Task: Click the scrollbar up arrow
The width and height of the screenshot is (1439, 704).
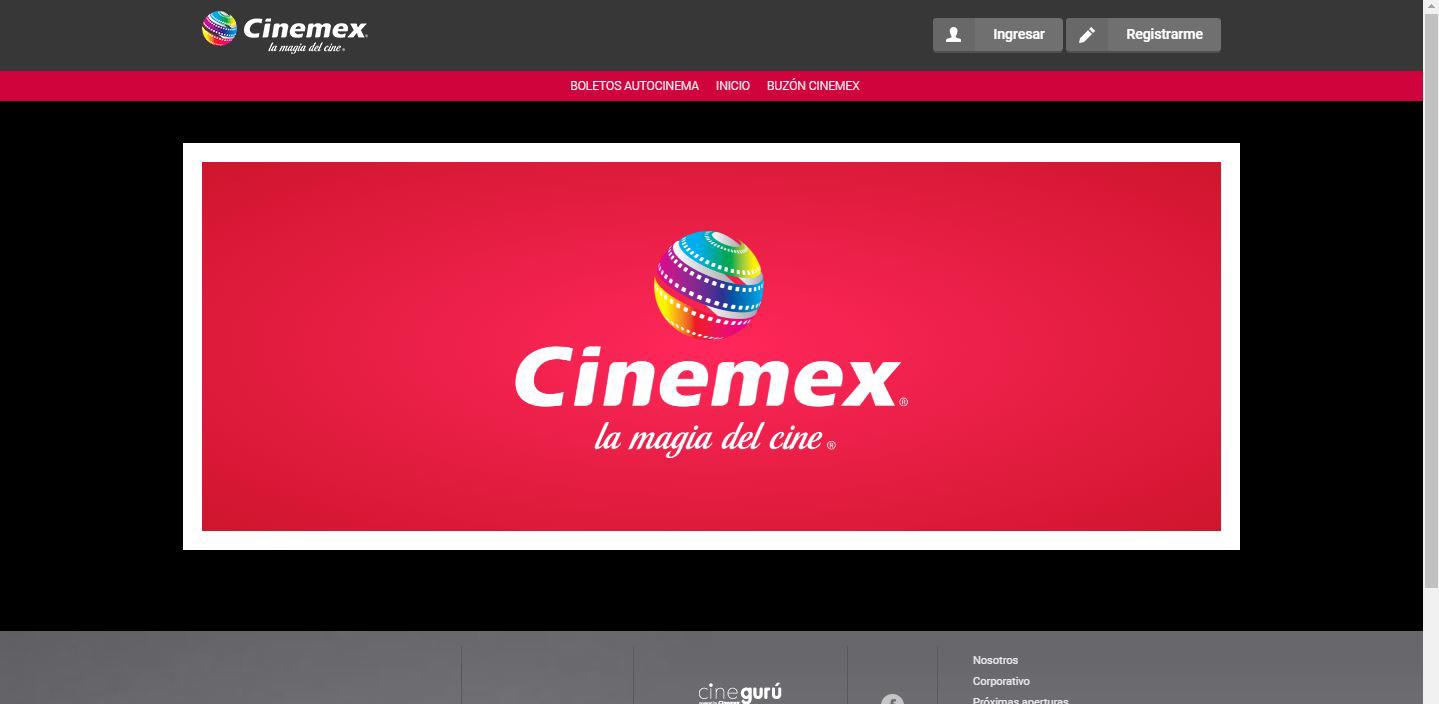Action: pos(1432,7)
